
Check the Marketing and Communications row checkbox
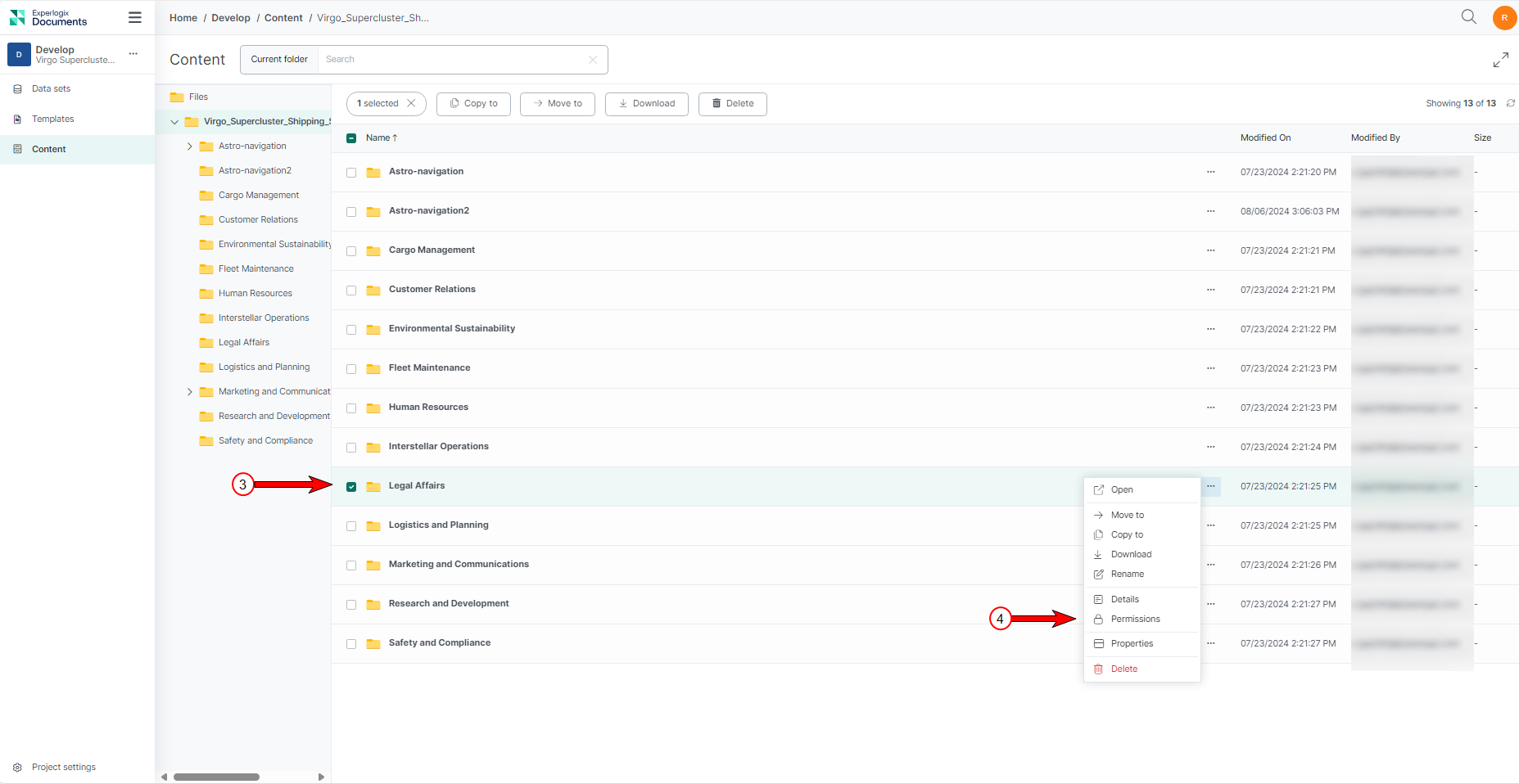(351, 565)
